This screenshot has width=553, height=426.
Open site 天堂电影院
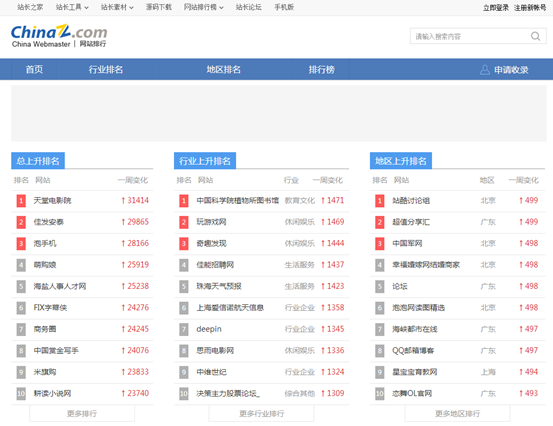pyautogui.click(x=52, y=201)
